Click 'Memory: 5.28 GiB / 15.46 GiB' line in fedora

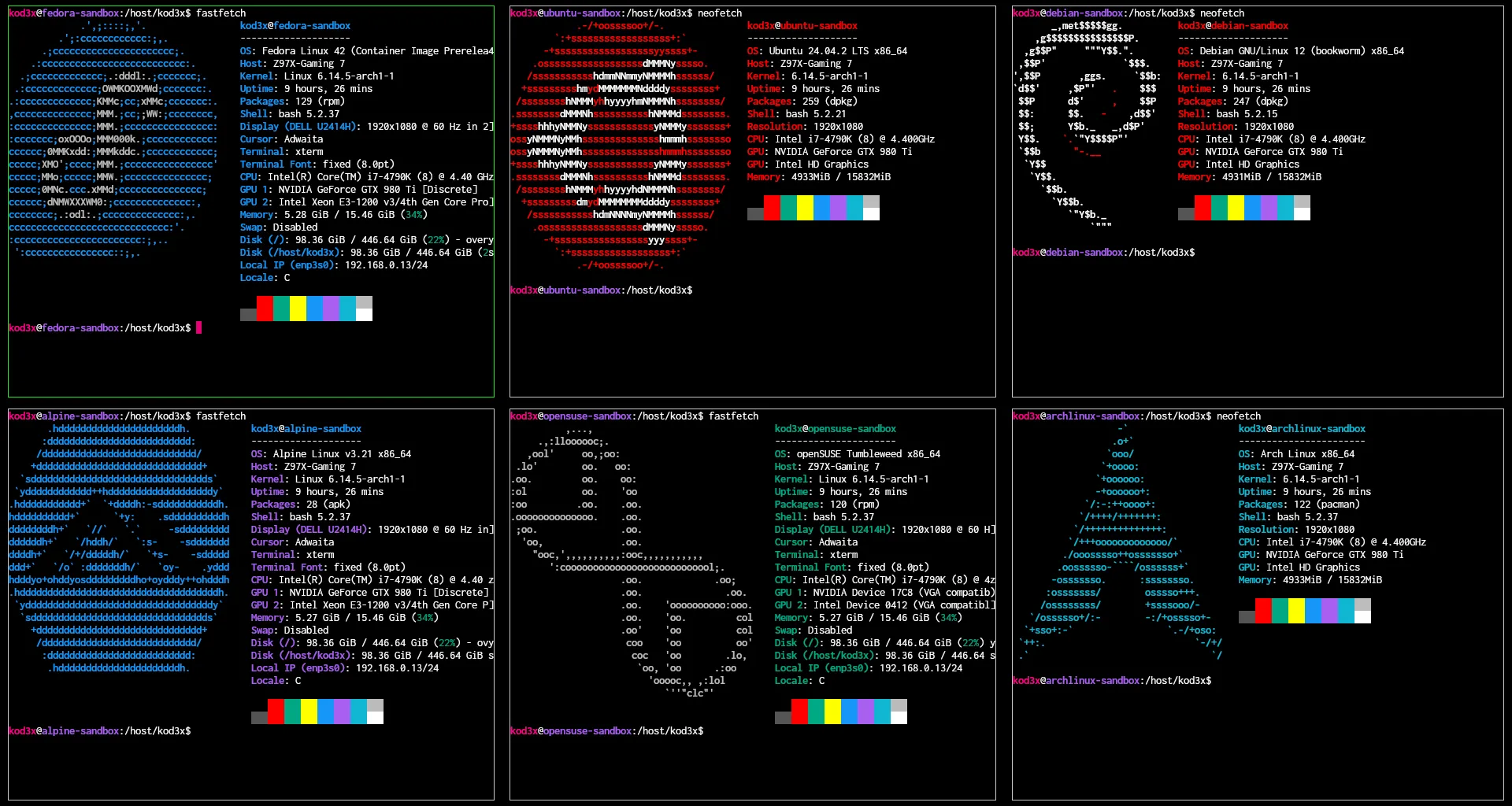(334, 215)
